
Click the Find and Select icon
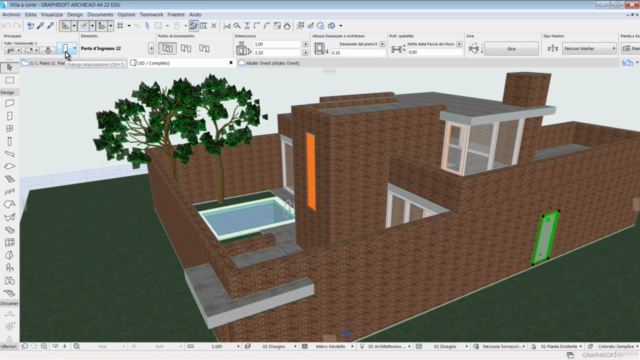31,26
